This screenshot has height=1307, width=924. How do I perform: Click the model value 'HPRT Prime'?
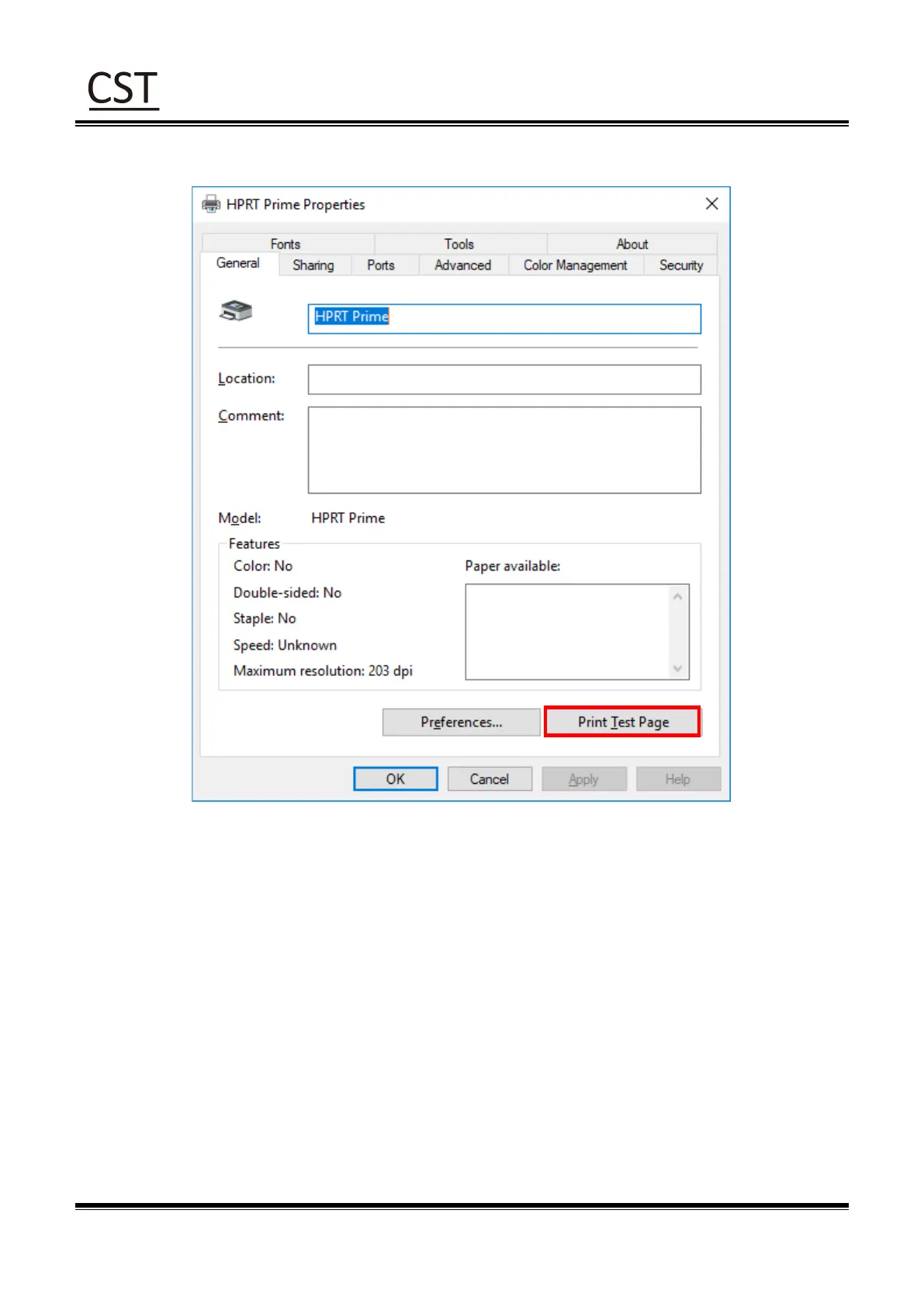(348, 518)
